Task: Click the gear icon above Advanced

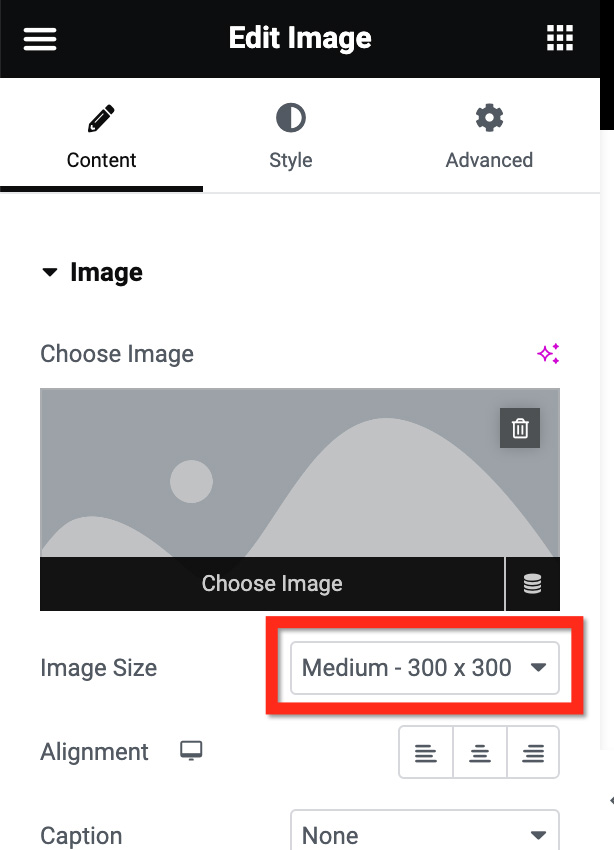Action: 489,117
